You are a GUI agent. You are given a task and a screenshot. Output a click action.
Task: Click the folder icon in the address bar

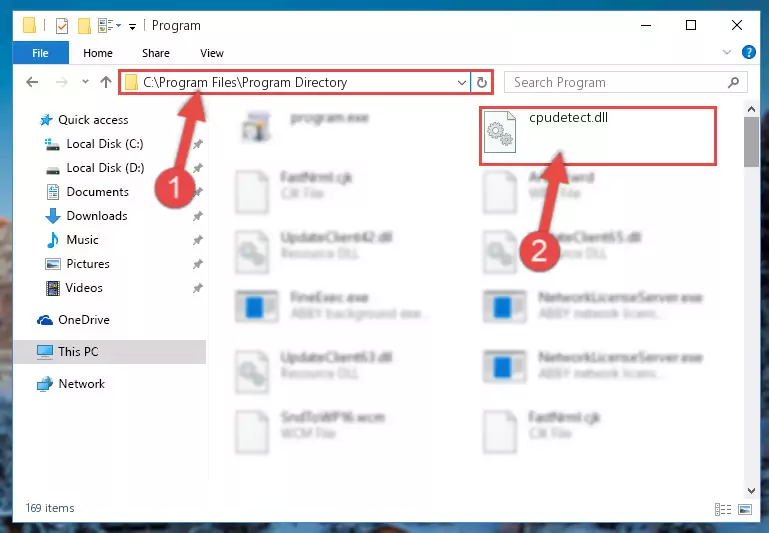pyautogui.click(x=131, y=82)
